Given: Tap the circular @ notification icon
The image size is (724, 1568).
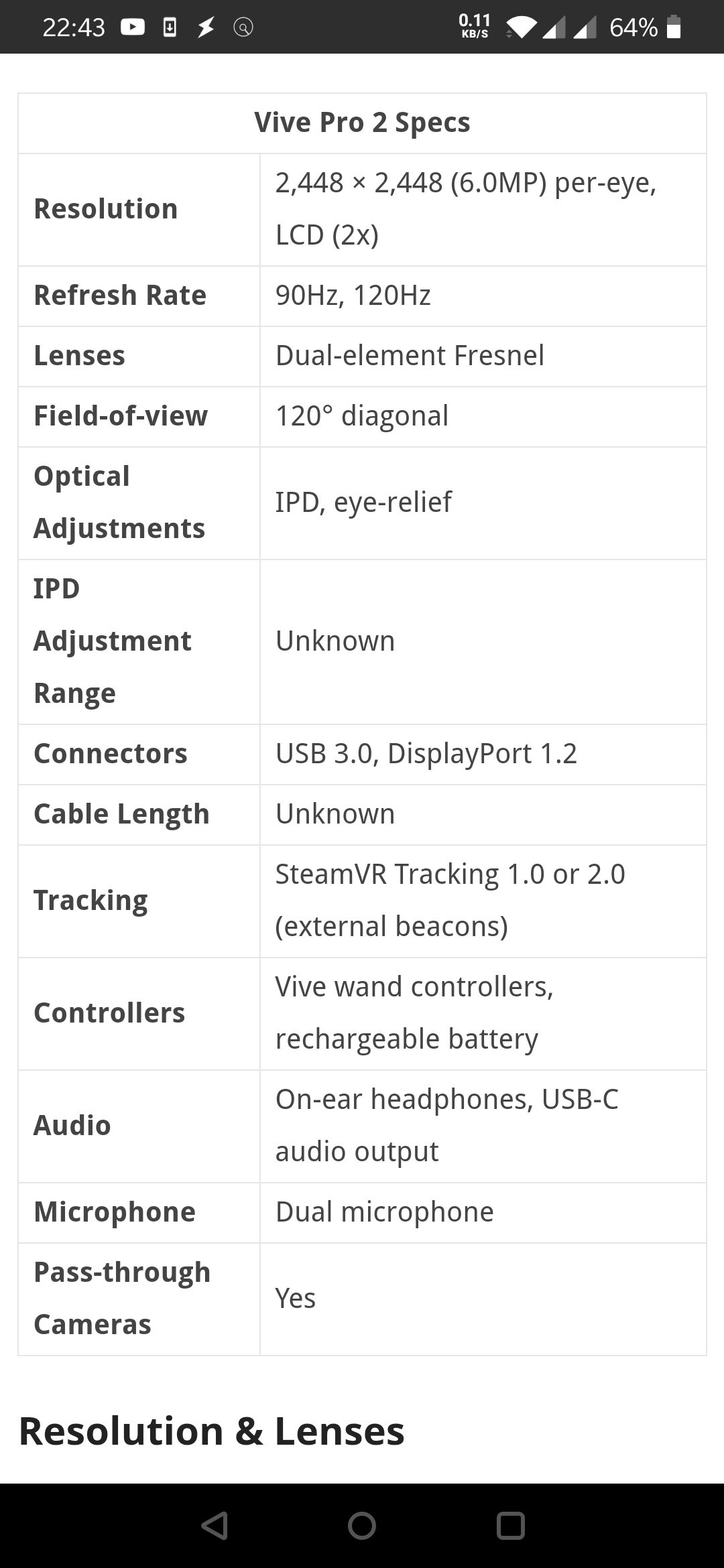Looking at the screenshot, I should click(243, 27).
